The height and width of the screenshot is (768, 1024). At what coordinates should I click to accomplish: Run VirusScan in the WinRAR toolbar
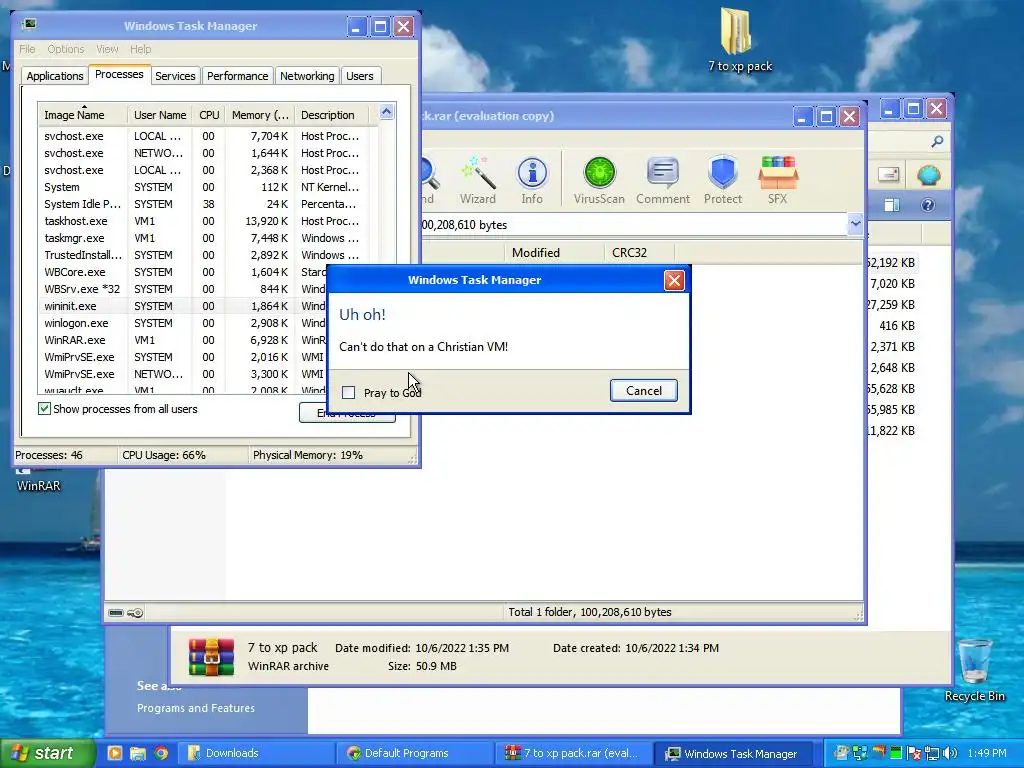(x=599, y=180)
